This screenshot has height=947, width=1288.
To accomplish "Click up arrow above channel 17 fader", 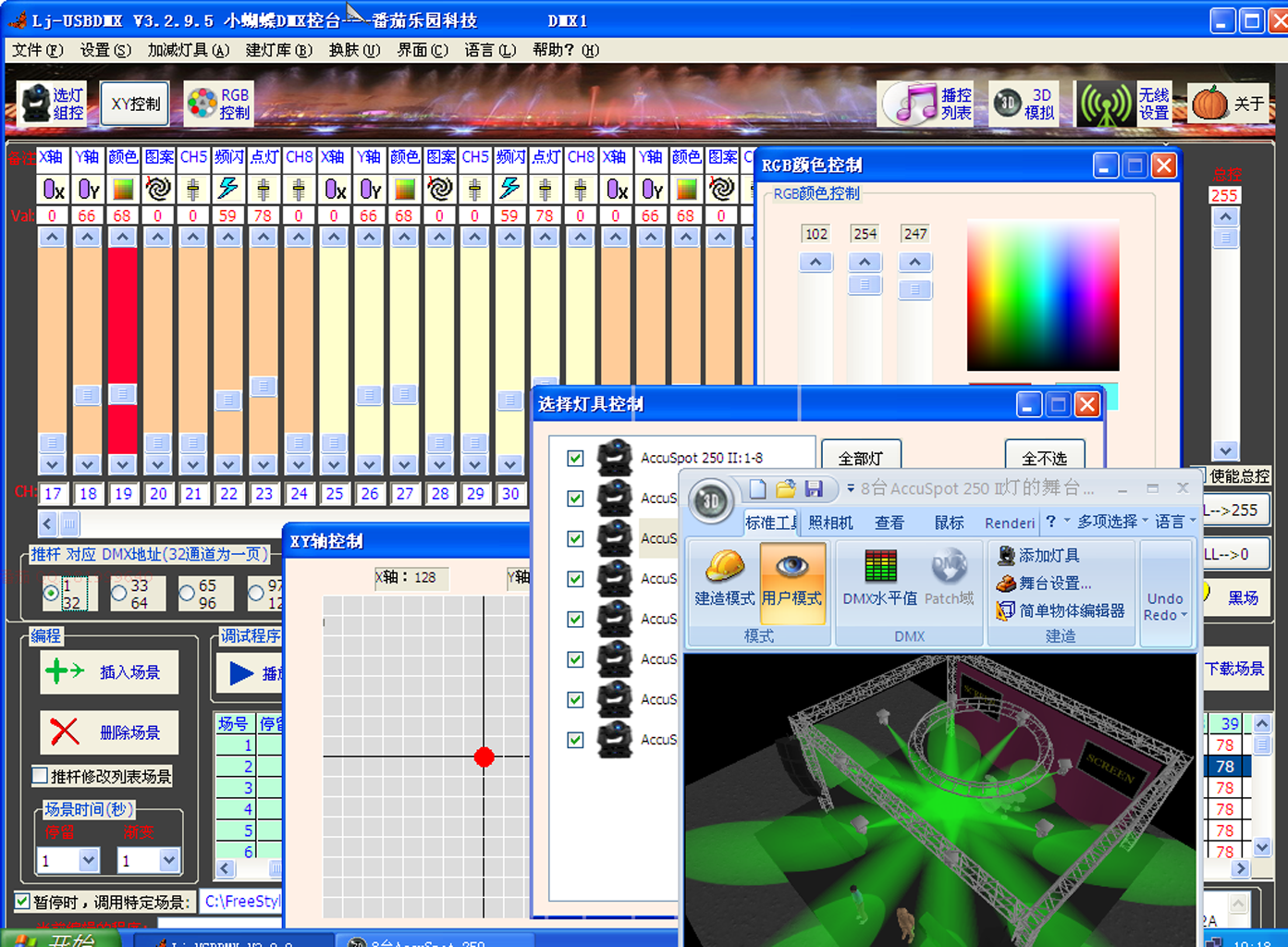I will click(52, 238).
